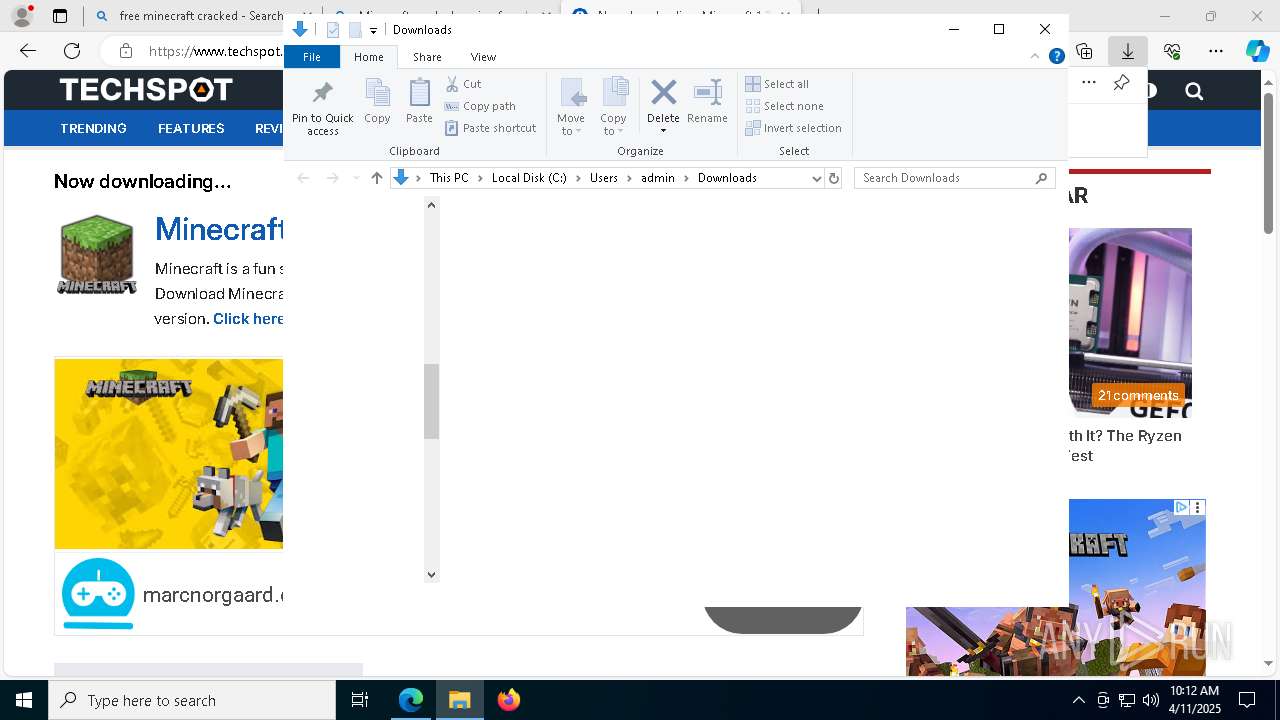Screen dimensions: 1280x720
Task: Click Explorer forward navigation arrow
Action: coord(332,178)
